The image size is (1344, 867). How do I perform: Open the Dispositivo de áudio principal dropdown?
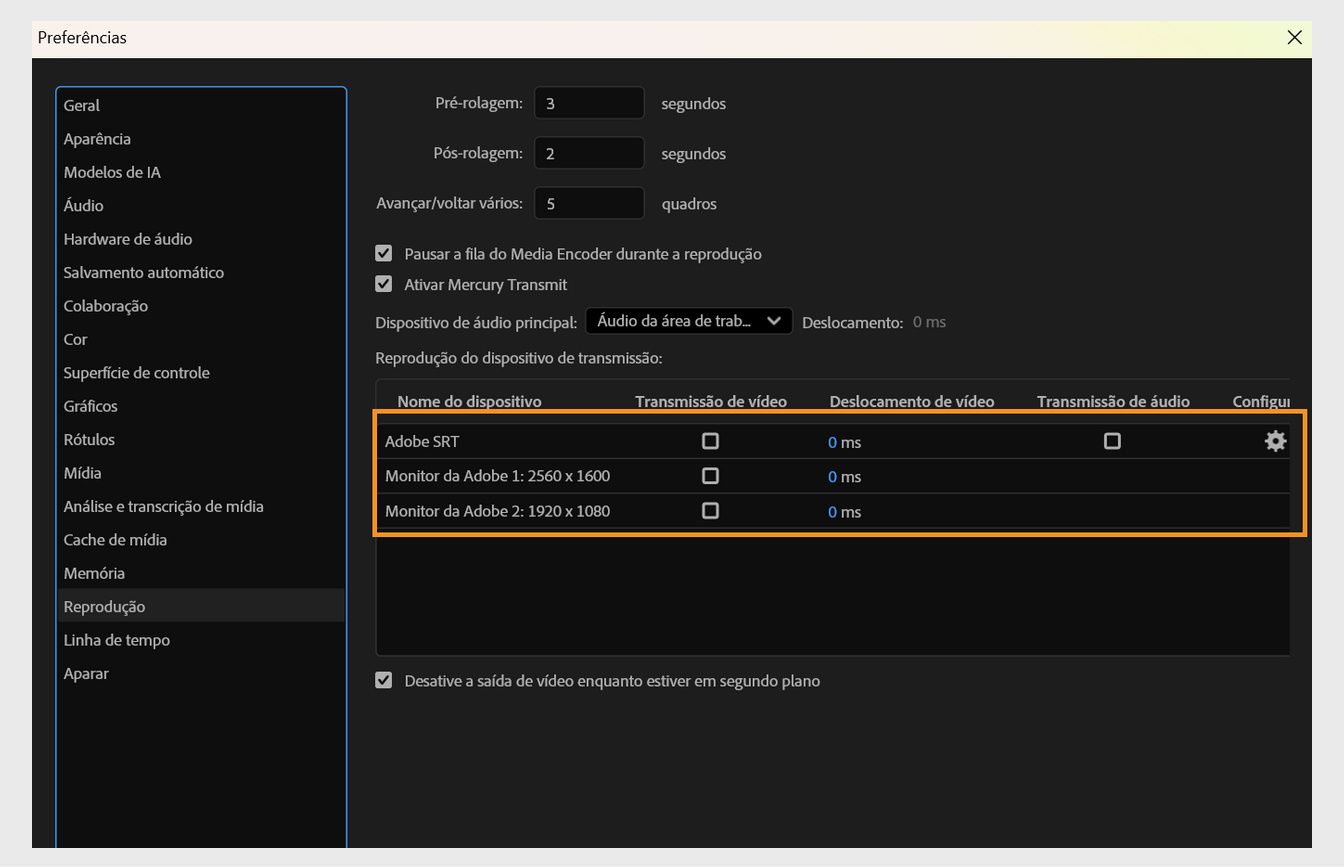coord(688,321)
